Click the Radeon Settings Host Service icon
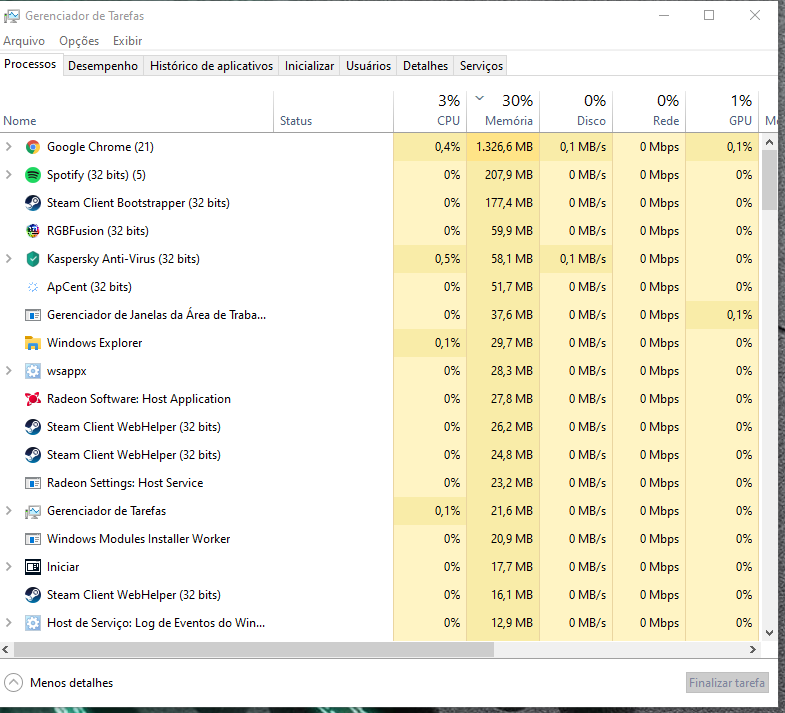 point(33,483)
